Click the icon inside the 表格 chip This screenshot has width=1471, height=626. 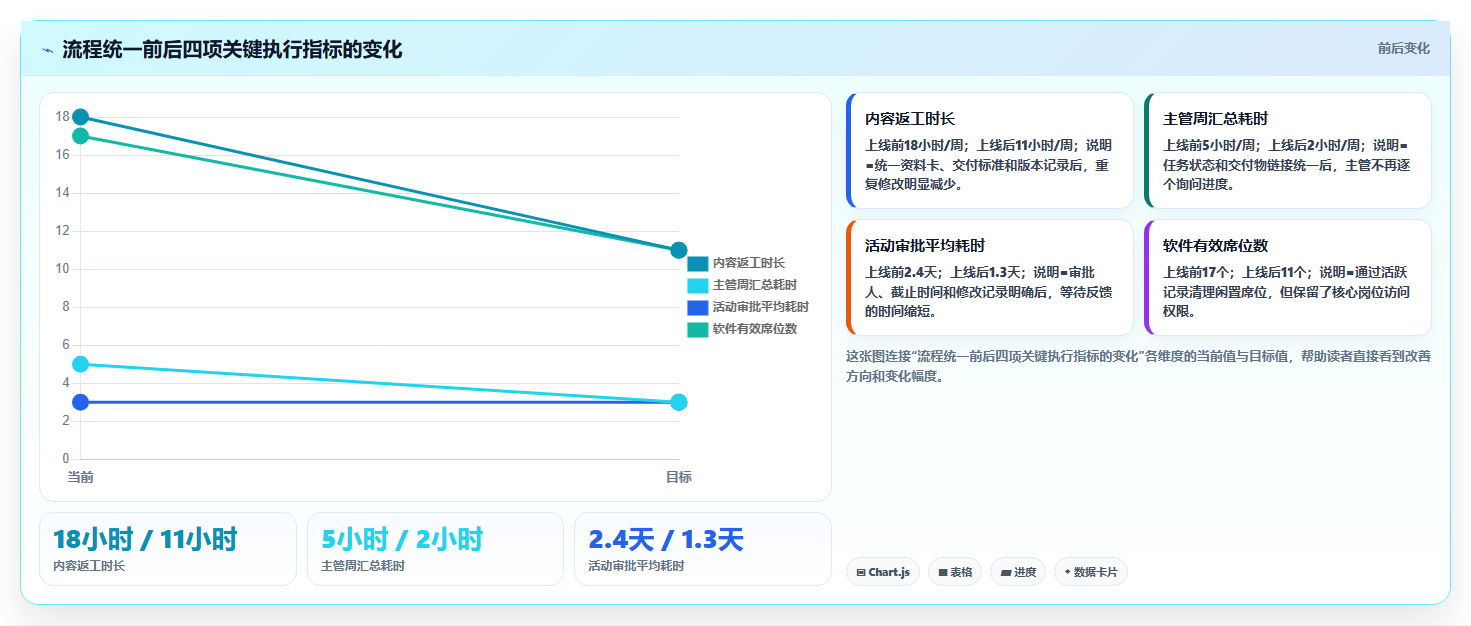[x=943, y=573]
